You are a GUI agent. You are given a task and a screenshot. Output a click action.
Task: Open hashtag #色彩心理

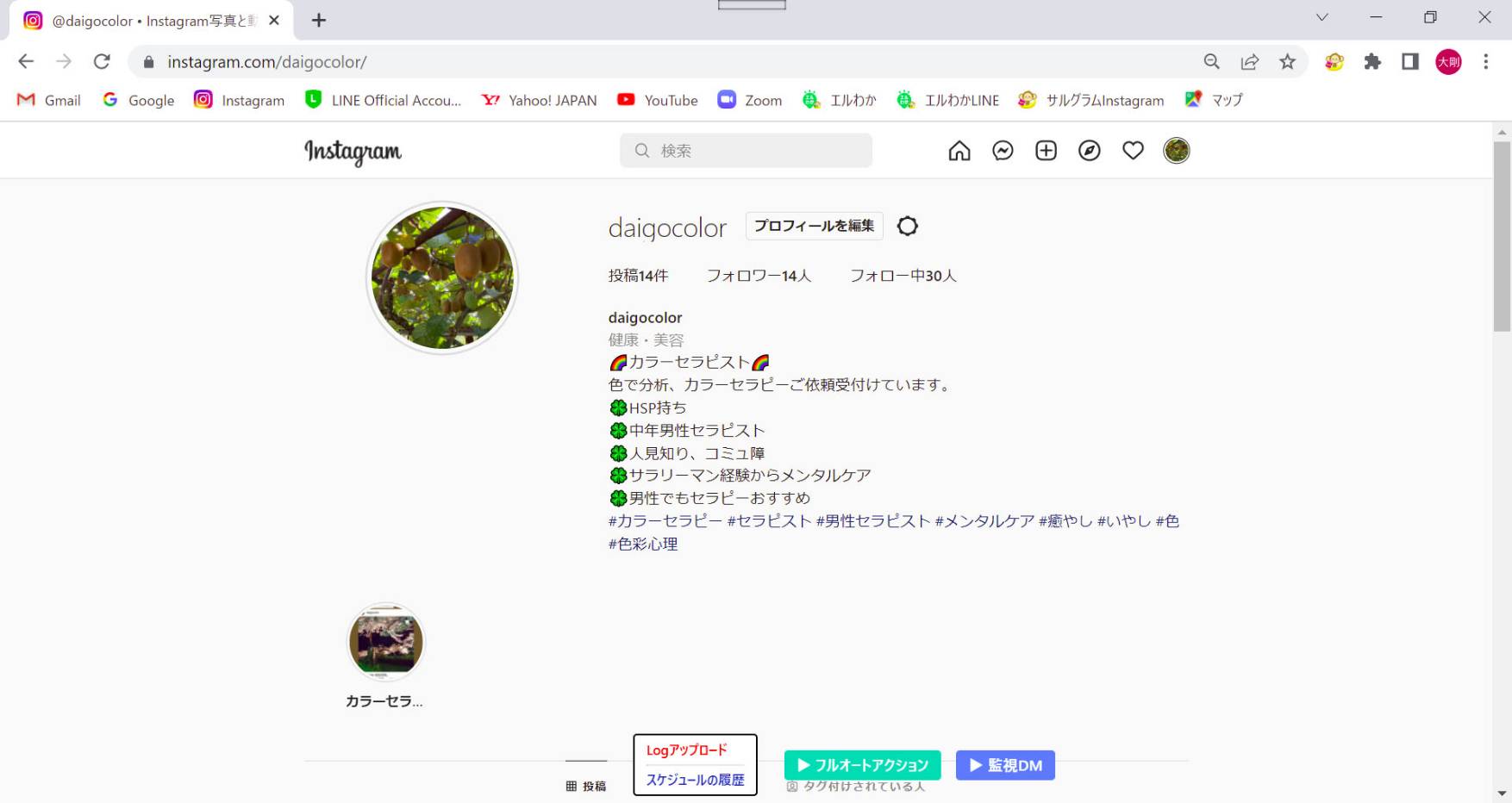coord(643,545)
